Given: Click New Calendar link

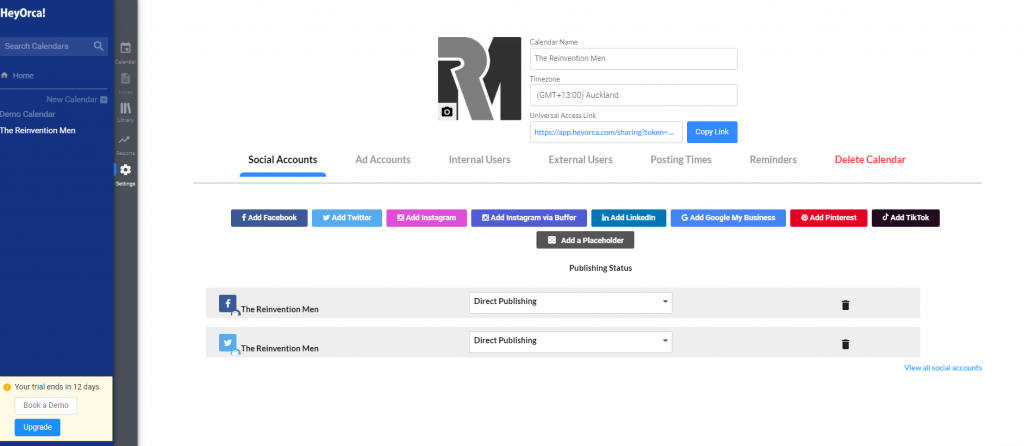Looking at the screenshot, I should point(71,99).
